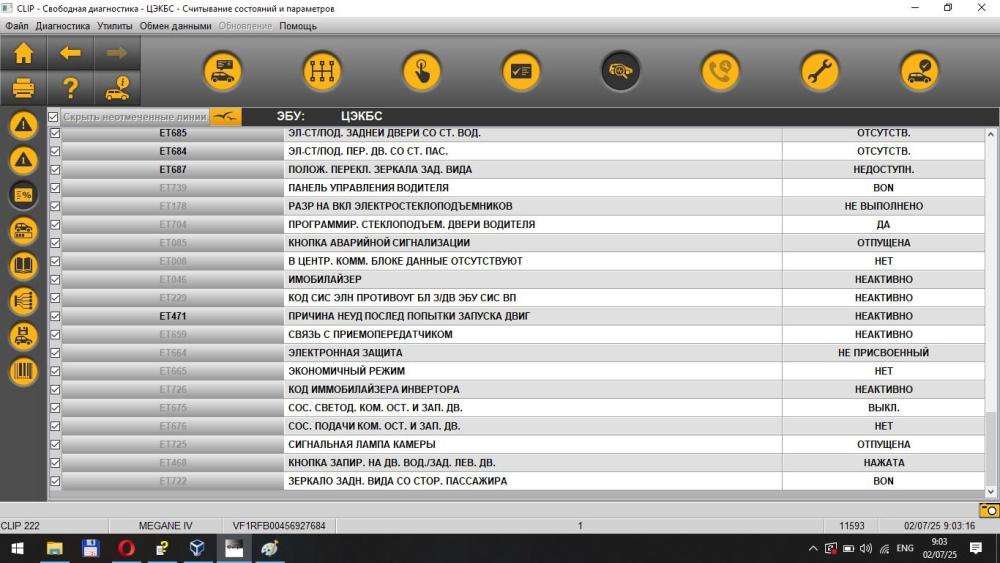Image resolution: width=1000 pixels, height=563 pixels.
Task: Open the question mark help icon
Action: tap(70, 88)
